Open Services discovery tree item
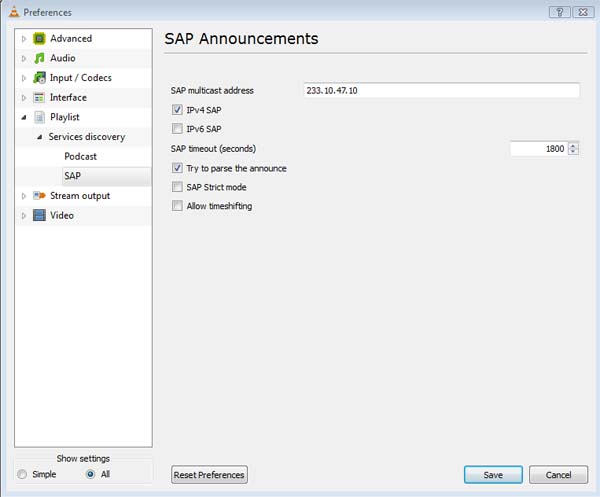 [x=87, y=137]
